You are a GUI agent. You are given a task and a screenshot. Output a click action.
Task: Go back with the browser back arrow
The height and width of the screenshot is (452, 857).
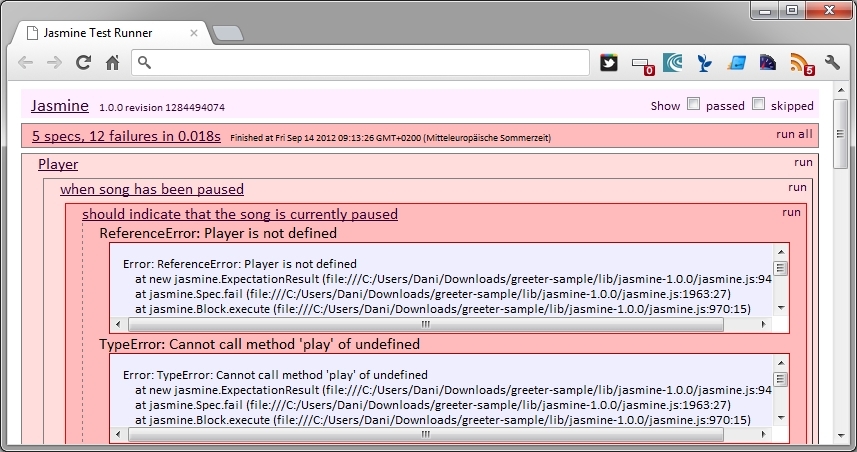tap(25, 63)
